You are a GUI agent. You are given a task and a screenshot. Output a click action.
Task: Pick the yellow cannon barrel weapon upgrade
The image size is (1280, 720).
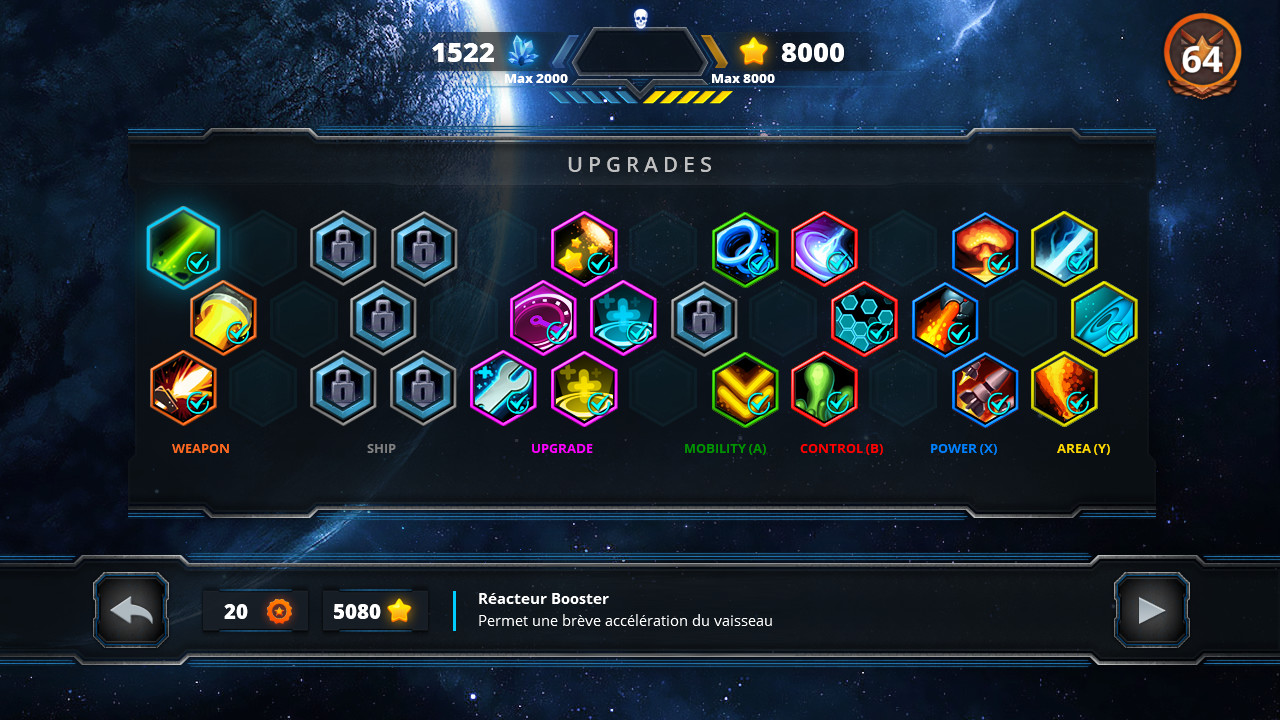coord(223,318)
